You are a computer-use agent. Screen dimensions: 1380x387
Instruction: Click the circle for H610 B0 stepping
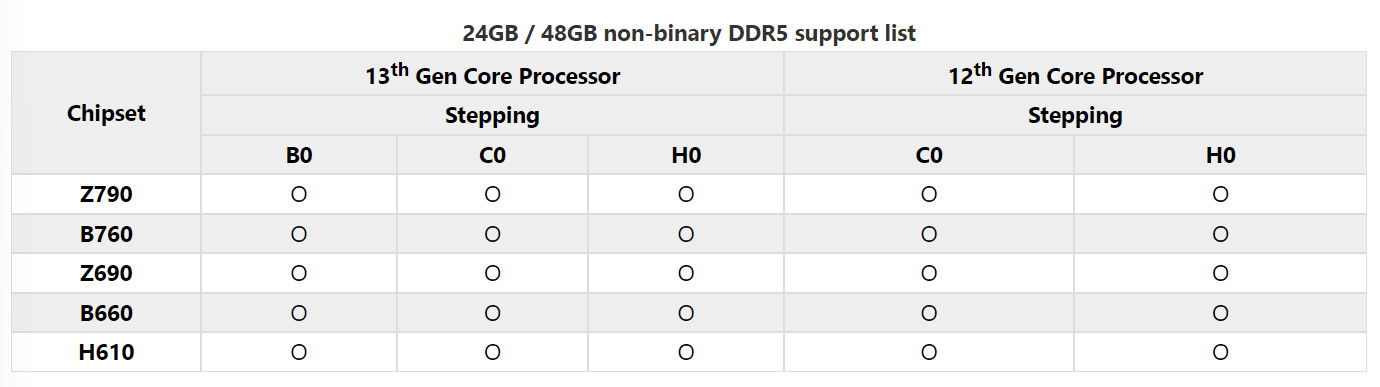pos(298,352)
